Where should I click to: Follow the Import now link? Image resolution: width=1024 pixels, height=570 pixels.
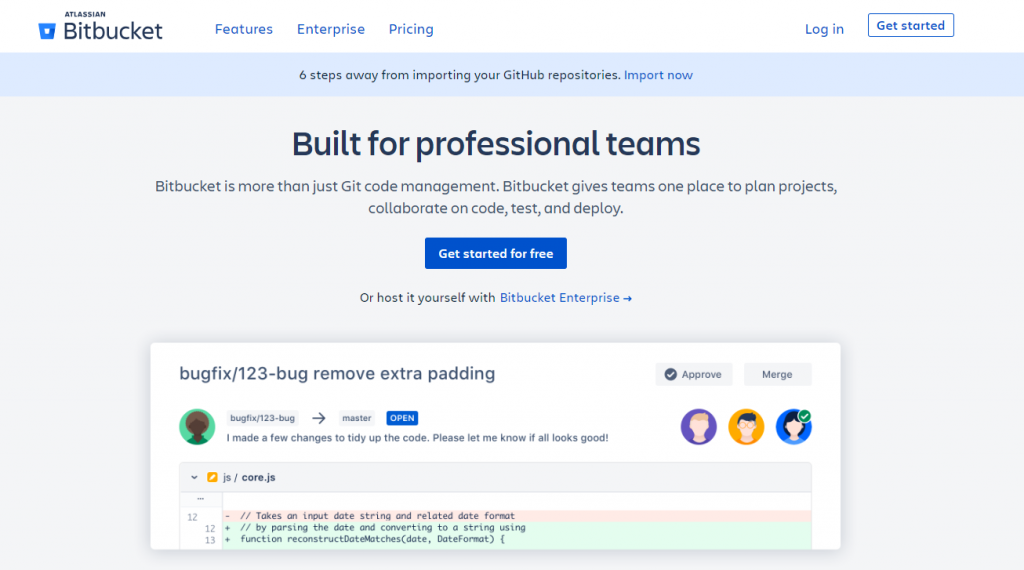(658, 75)
